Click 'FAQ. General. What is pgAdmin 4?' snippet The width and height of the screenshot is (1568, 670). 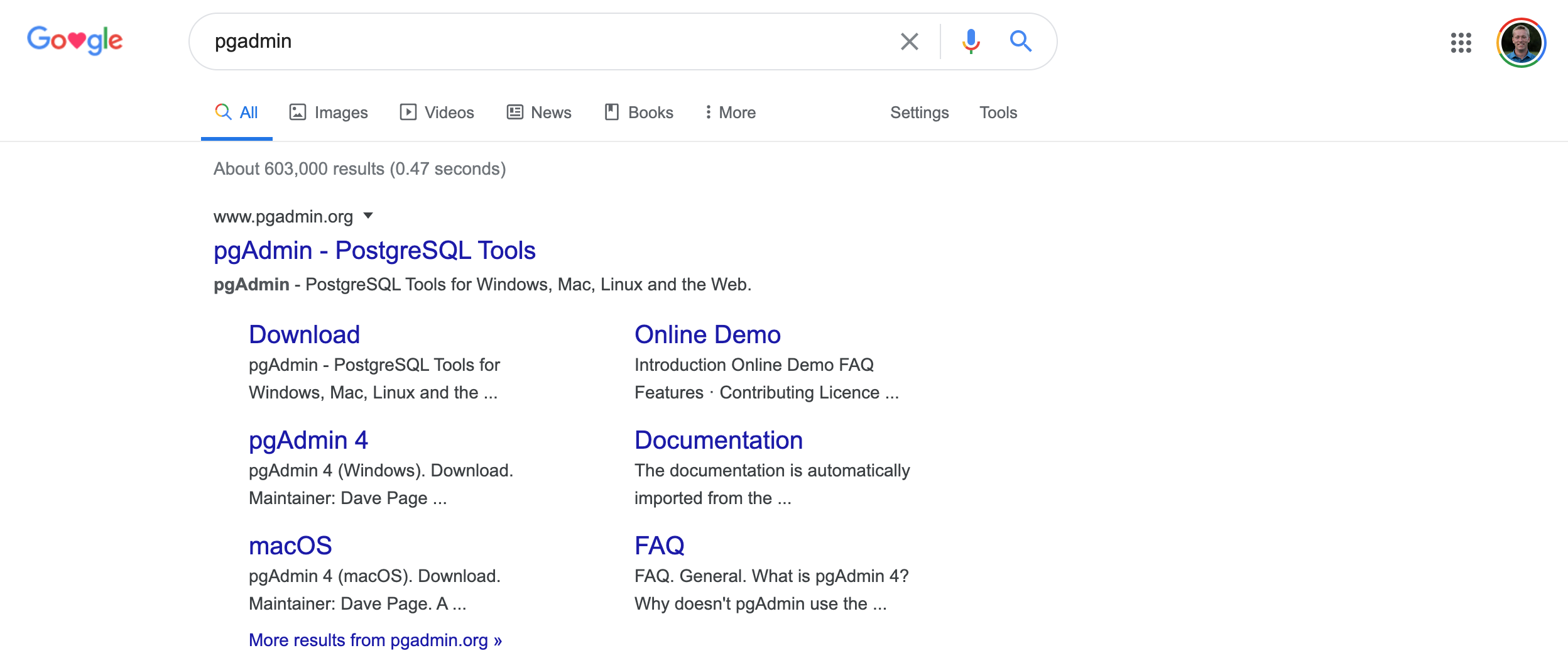coord(771,576)
